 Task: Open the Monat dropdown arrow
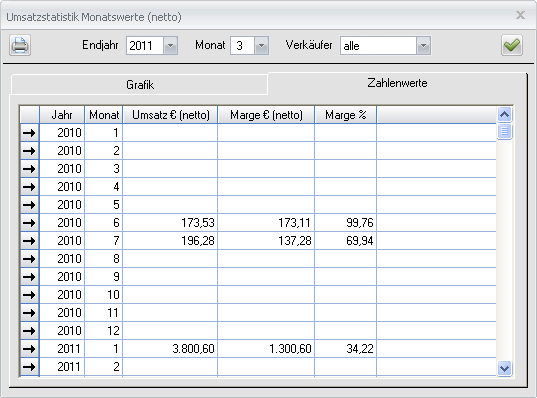pos(261,46)
